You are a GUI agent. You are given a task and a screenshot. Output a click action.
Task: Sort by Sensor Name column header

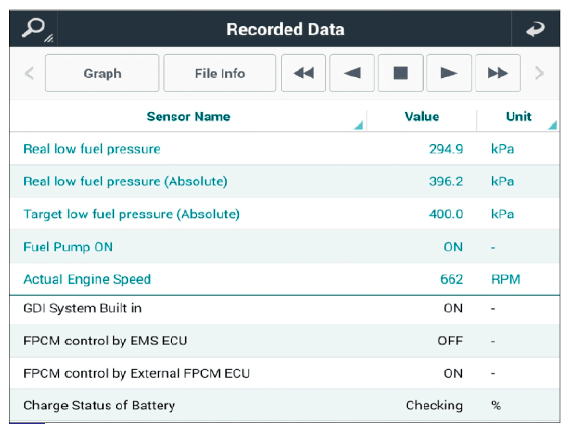click(x=188, y=116)
